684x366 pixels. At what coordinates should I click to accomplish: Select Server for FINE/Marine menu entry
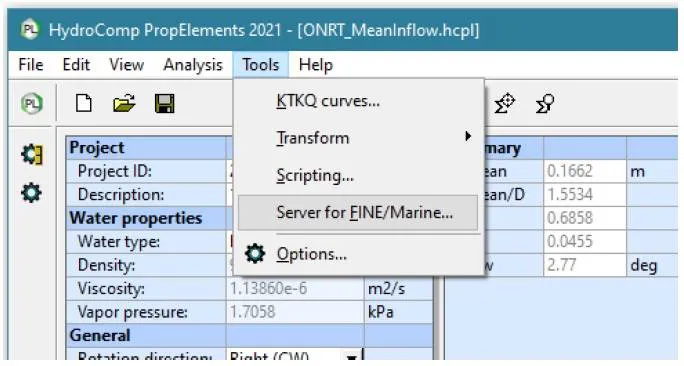pos(359,213)
